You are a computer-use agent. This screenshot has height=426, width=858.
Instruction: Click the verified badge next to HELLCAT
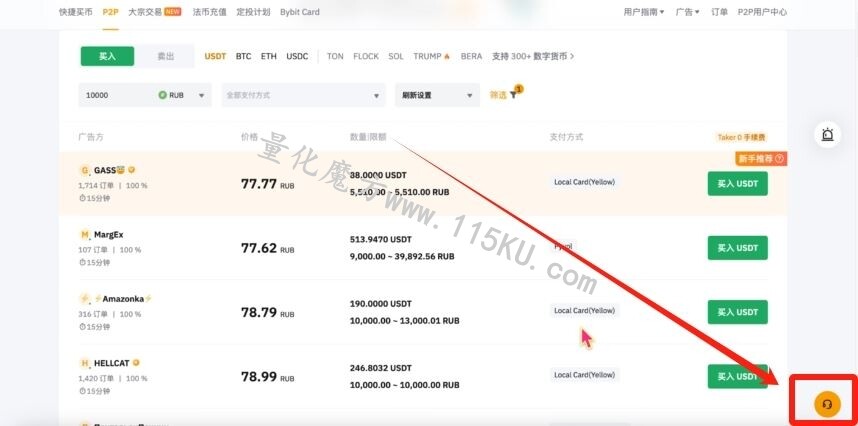coord(136,363)
